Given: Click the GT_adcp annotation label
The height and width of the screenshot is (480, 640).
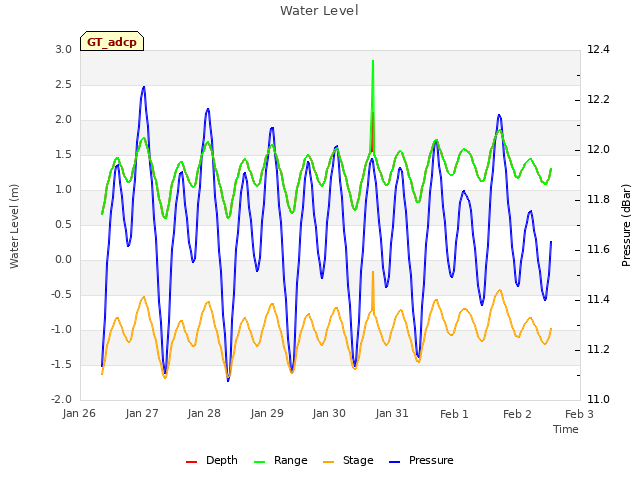Looking at the screenshot, I should (x=112, y=41).
